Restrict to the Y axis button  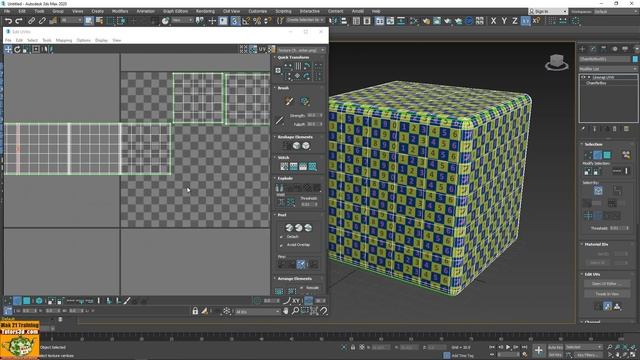[504, 21]
